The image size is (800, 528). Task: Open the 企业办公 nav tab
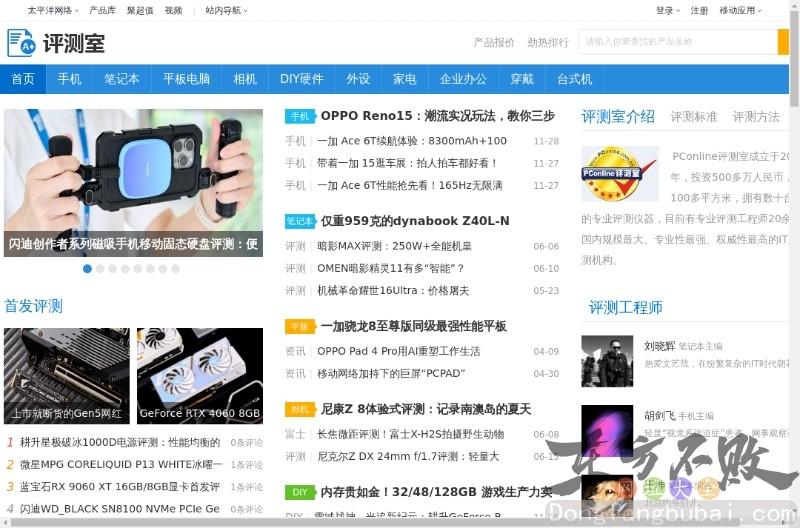click(463, 79)
